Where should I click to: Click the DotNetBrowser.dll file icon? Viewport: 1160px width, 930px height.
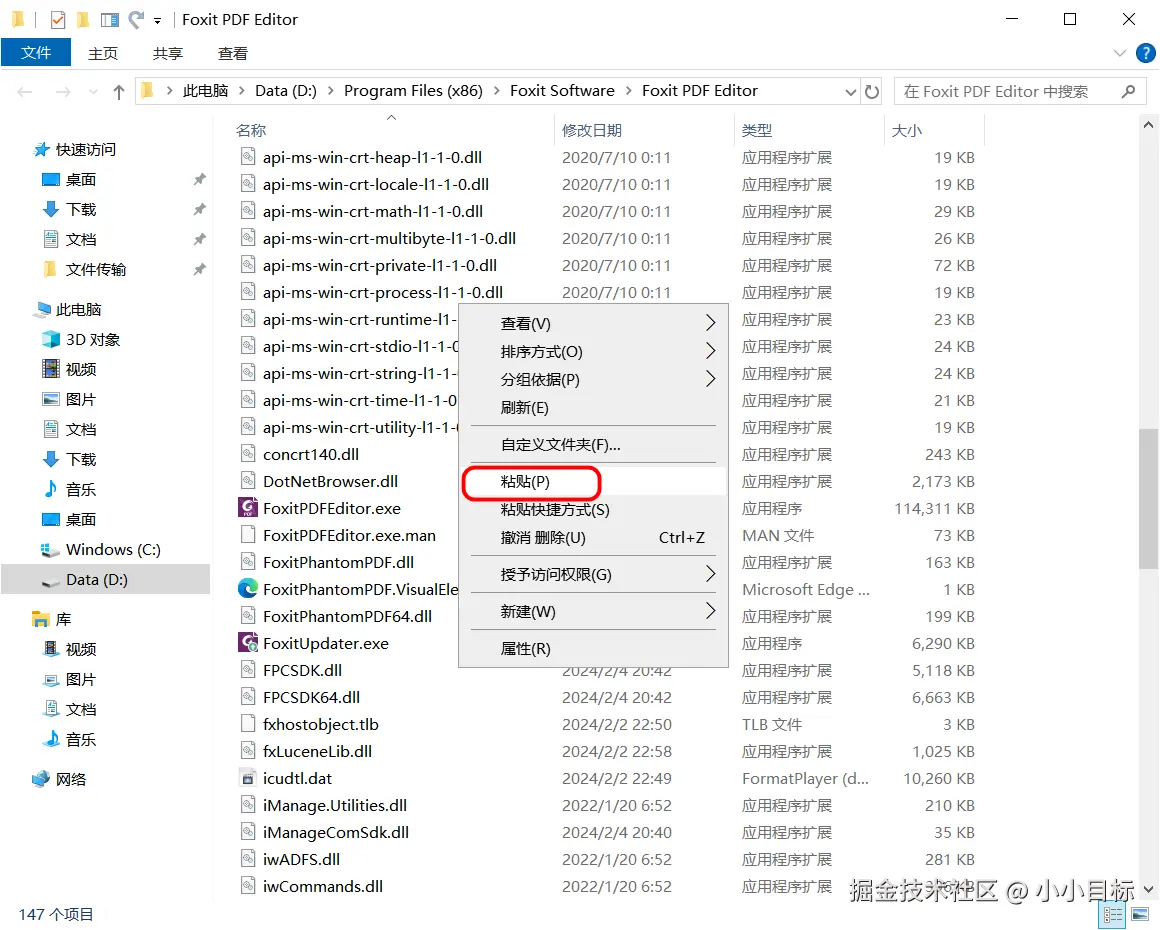tap(248, 481)
